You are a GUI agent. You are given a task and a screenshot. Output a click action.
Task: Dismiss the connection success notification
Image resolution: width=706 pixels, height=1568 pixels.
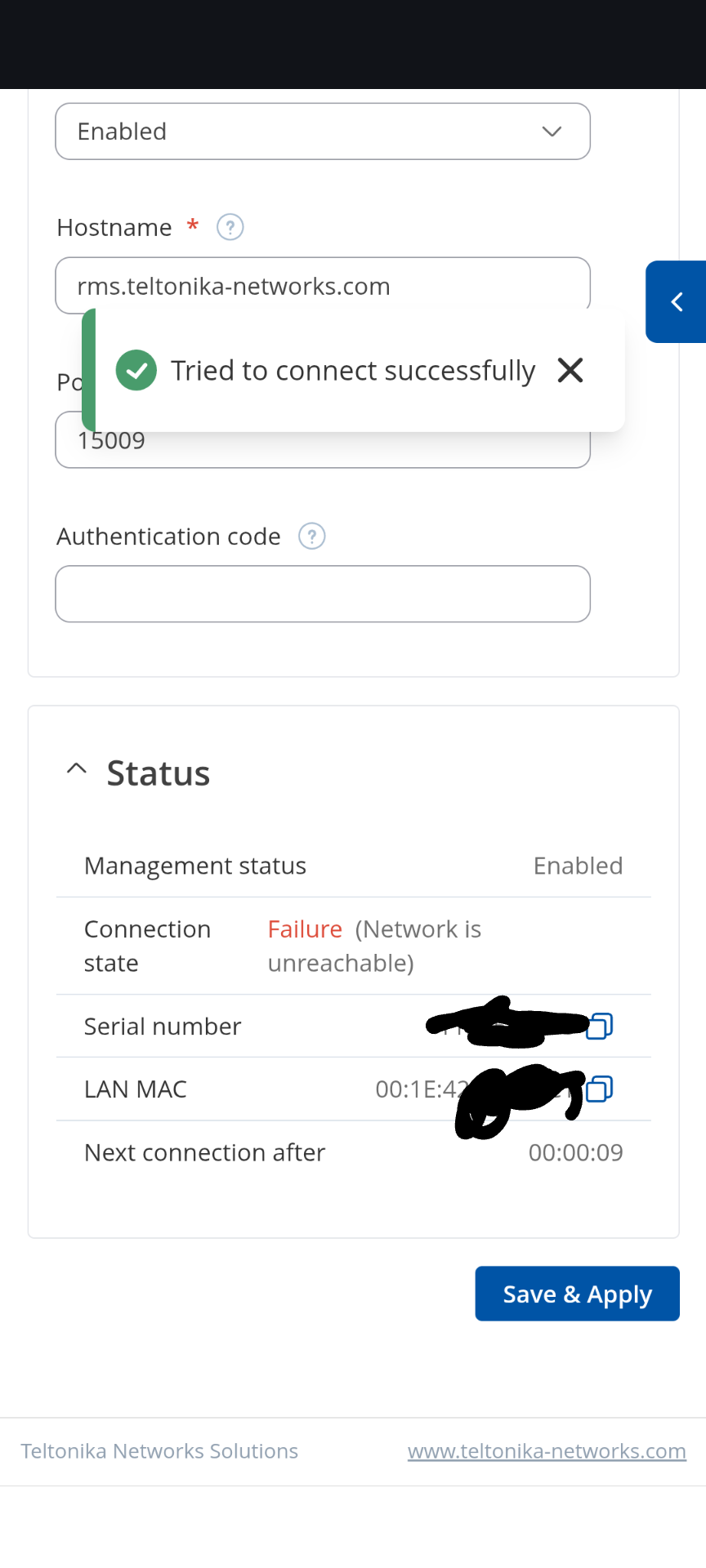pyautogui.click(x=570, y=370)
